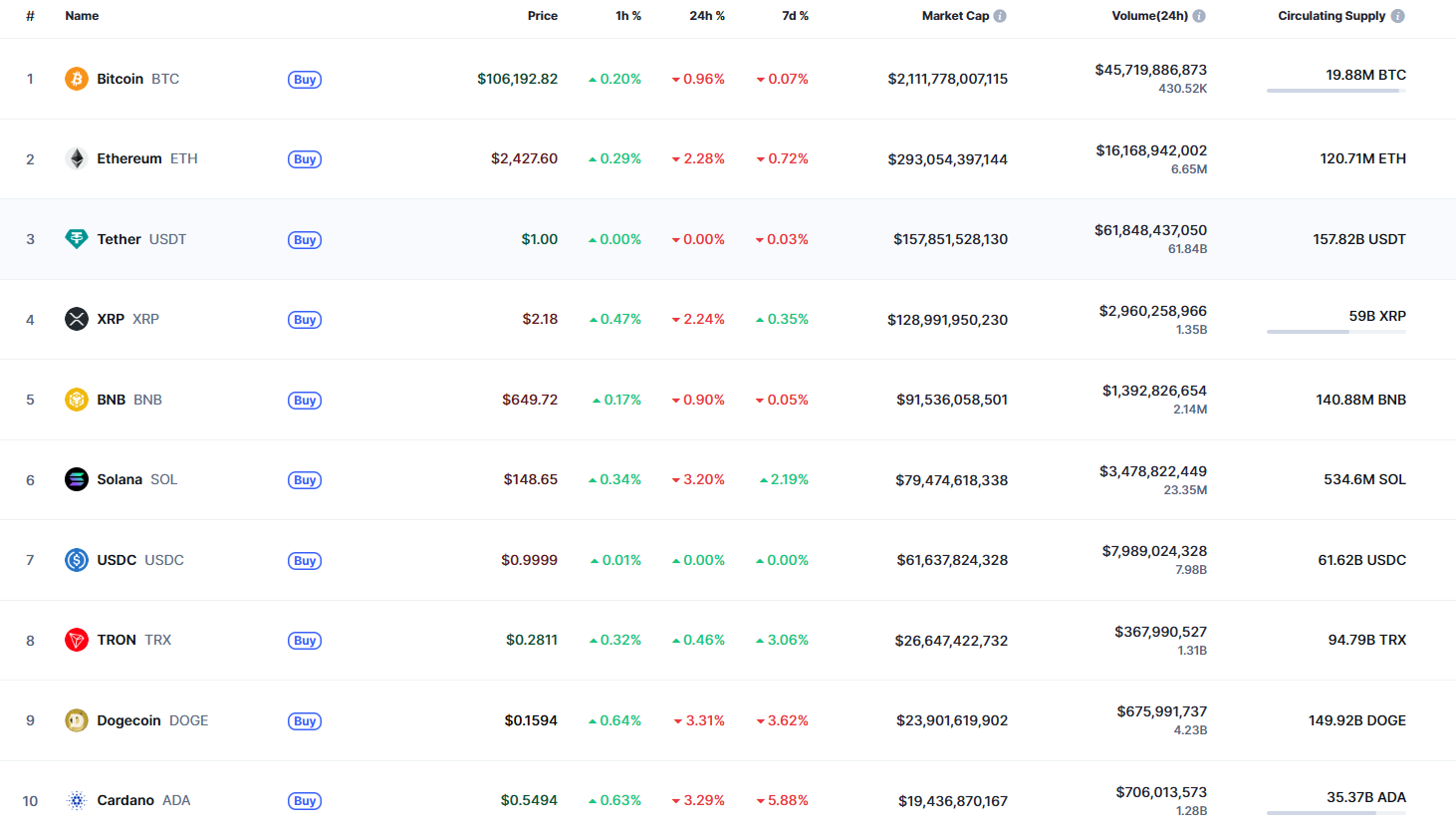Screen dimensions: 1456x836
Task: Sort by the Market Cap column header
Action: (955, 16)
